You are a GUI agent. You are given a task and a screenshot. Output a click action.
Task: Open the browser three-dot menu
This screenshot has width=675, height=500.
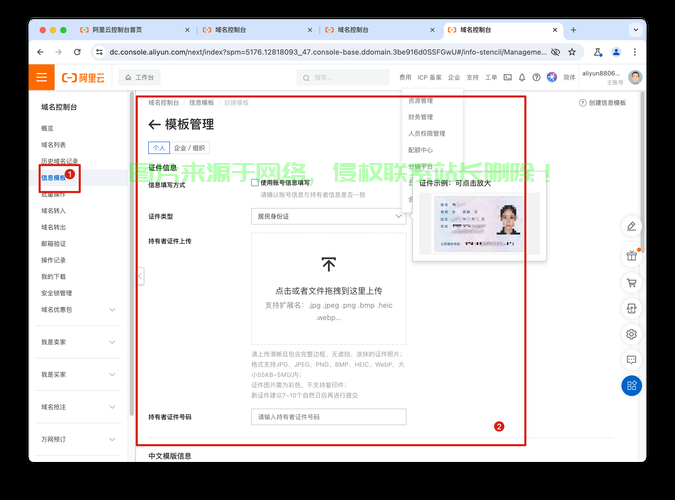[635, 52]
